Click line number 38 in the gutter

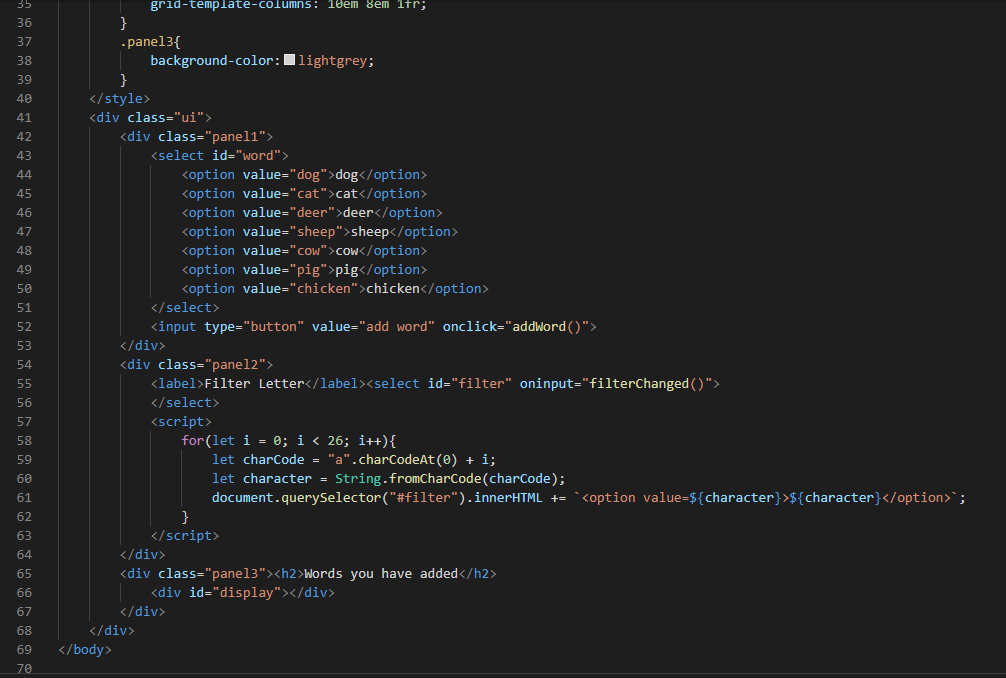point(24,60)
